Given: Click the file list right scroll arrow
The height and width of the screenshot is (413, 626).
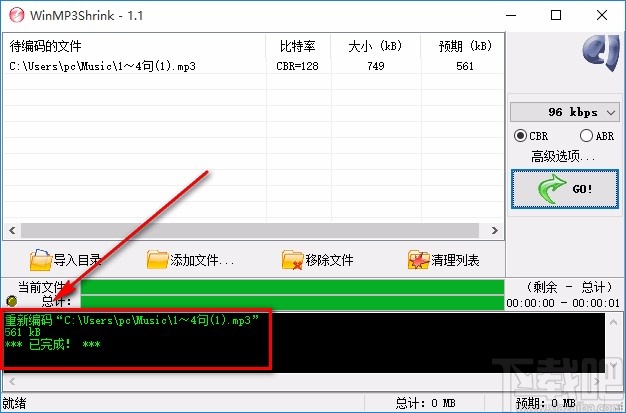Looking at the screenshot, I should pyautogui.click(x=495, y=230).
